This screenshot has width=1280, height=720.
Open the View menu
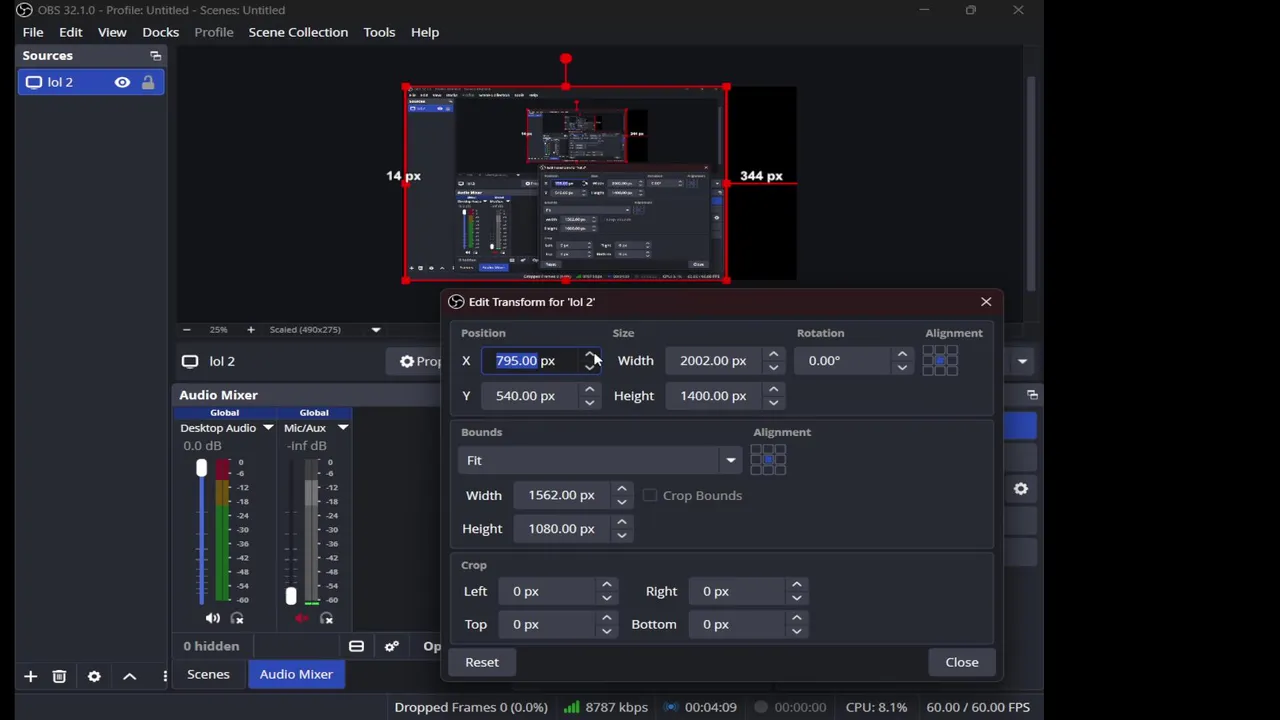(112, 32)
